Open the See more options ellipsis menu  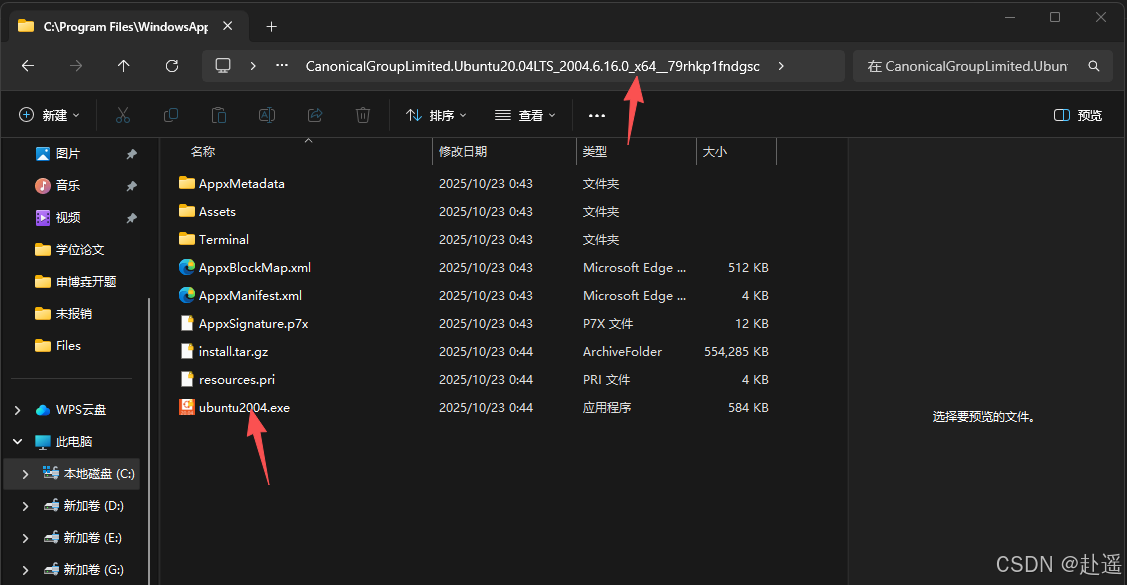pyautogui.click(x=597, y=115)
